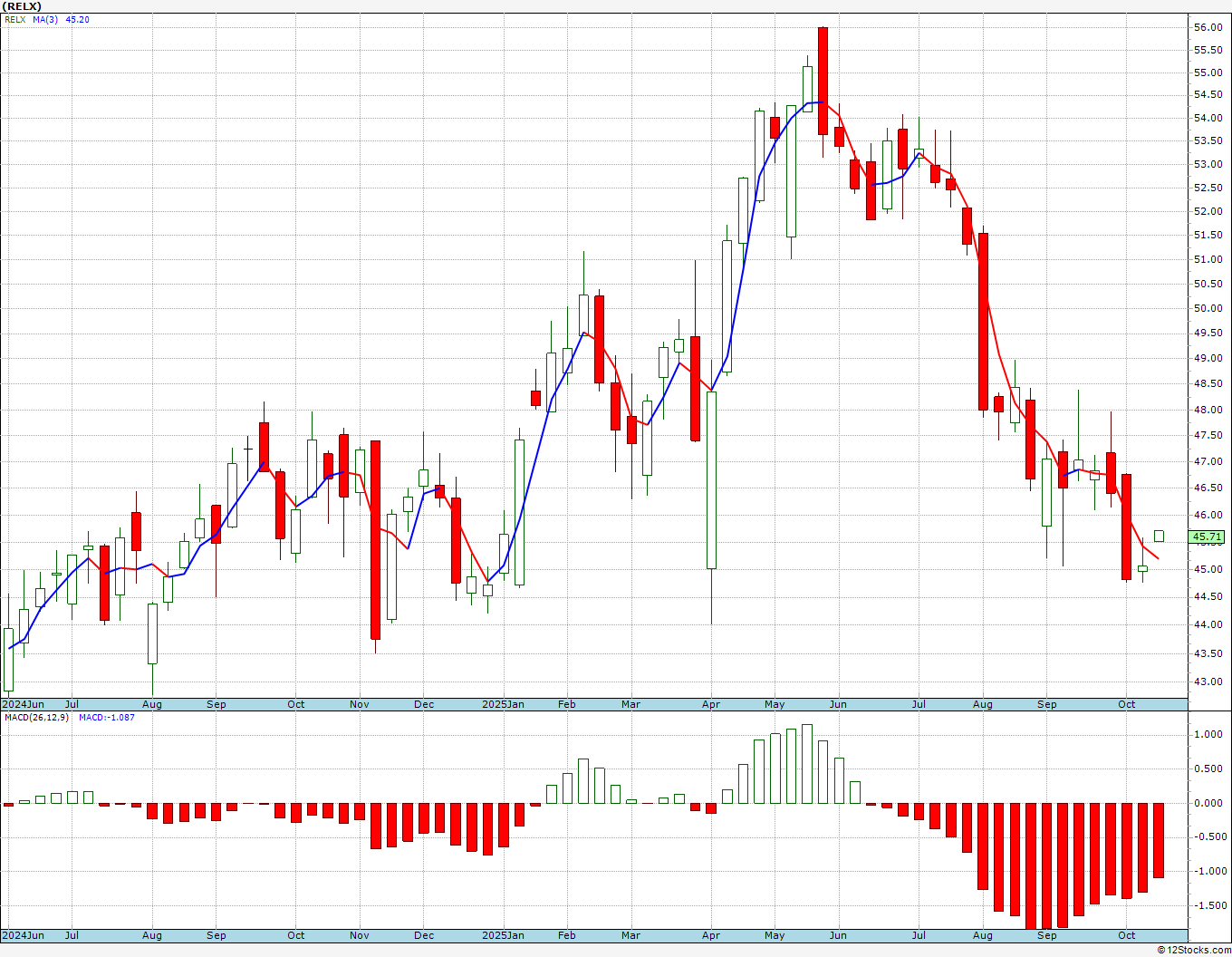Click the MACD(26,12,9) indicator label
This screenshot has height=957, width=1232.
tap(36, 718)
